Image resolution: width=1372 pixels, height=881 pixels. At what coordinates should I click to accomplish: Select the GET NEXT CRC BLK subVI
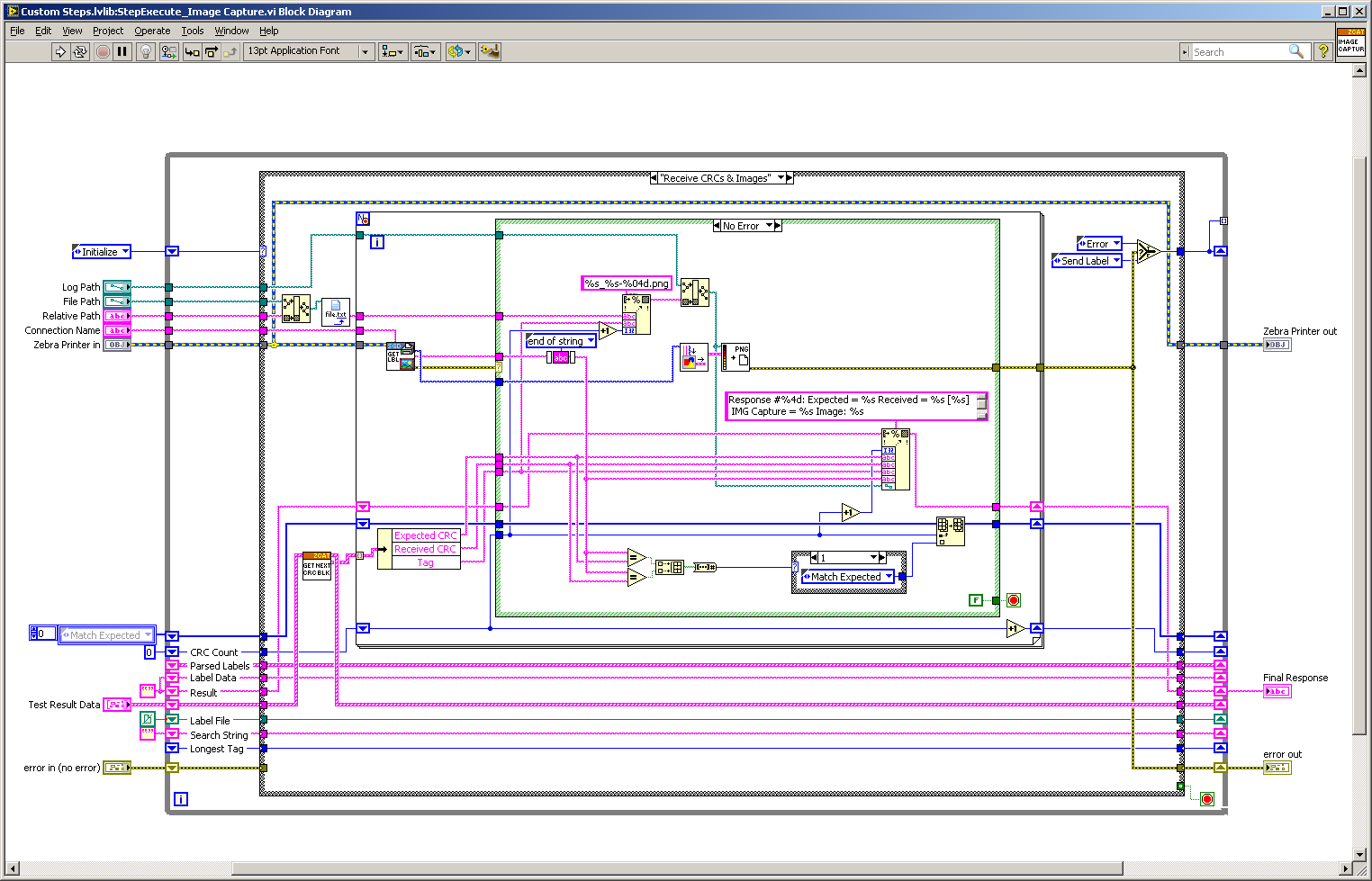point(316,566)
